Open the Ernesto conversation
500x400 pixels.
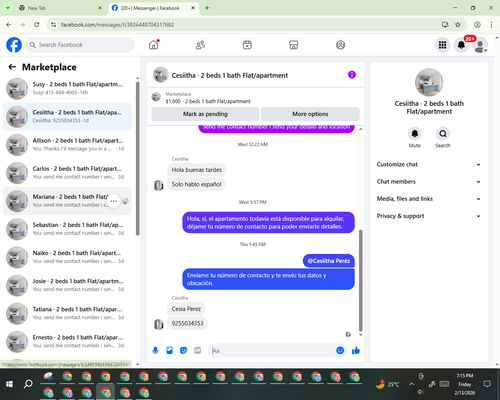tap(67, 341)
